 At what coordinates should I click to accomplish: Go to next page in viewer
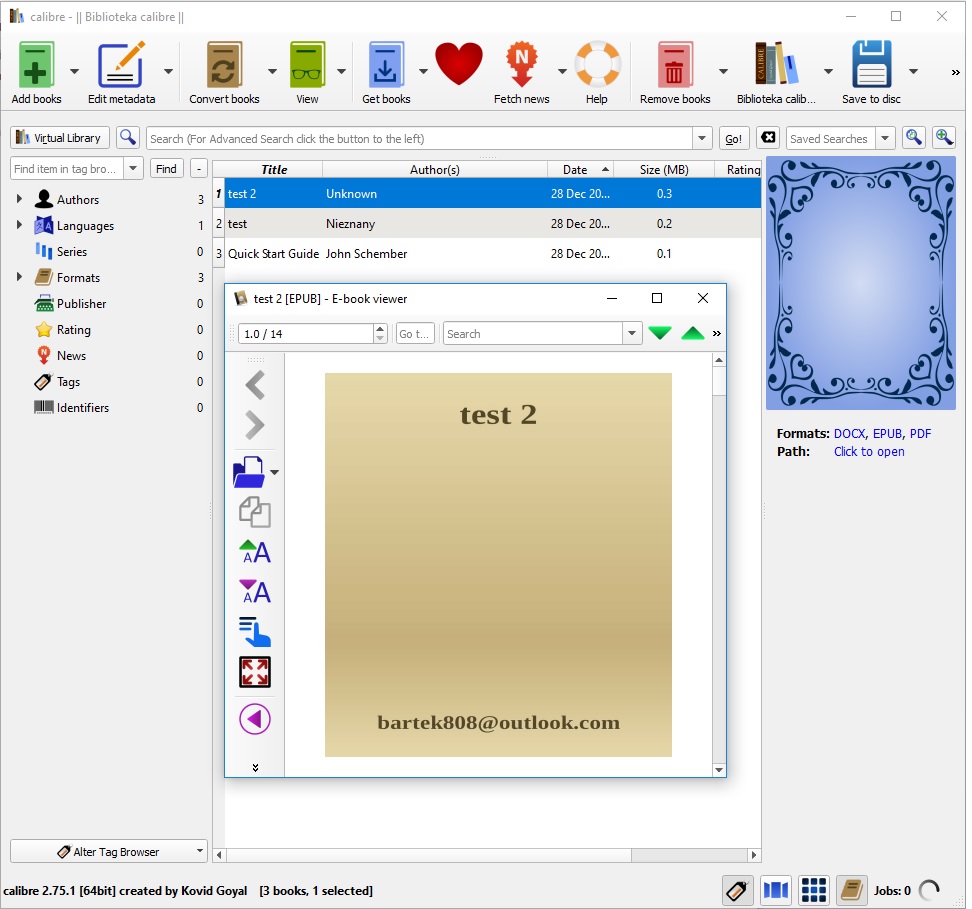tap(255, 425)
